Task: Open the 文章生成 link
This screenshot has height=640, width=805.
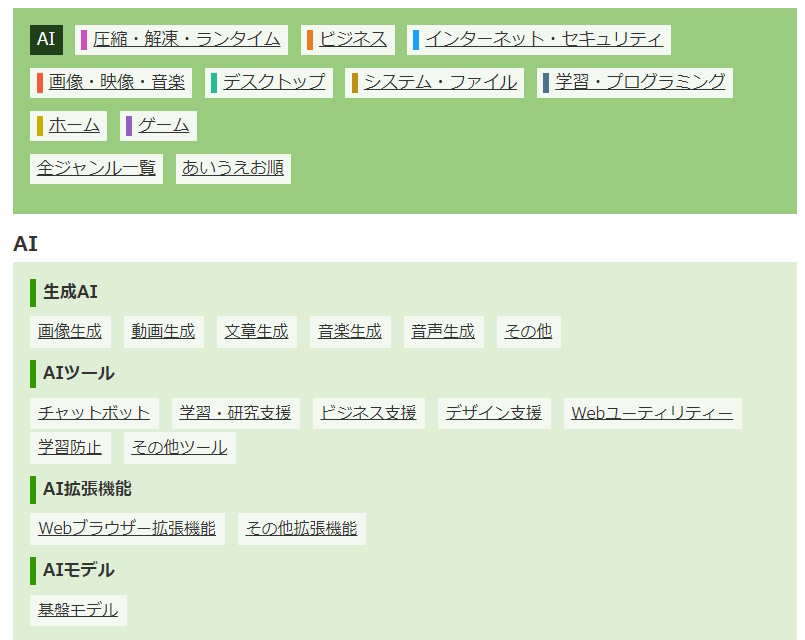Action: tap(256, 331)
